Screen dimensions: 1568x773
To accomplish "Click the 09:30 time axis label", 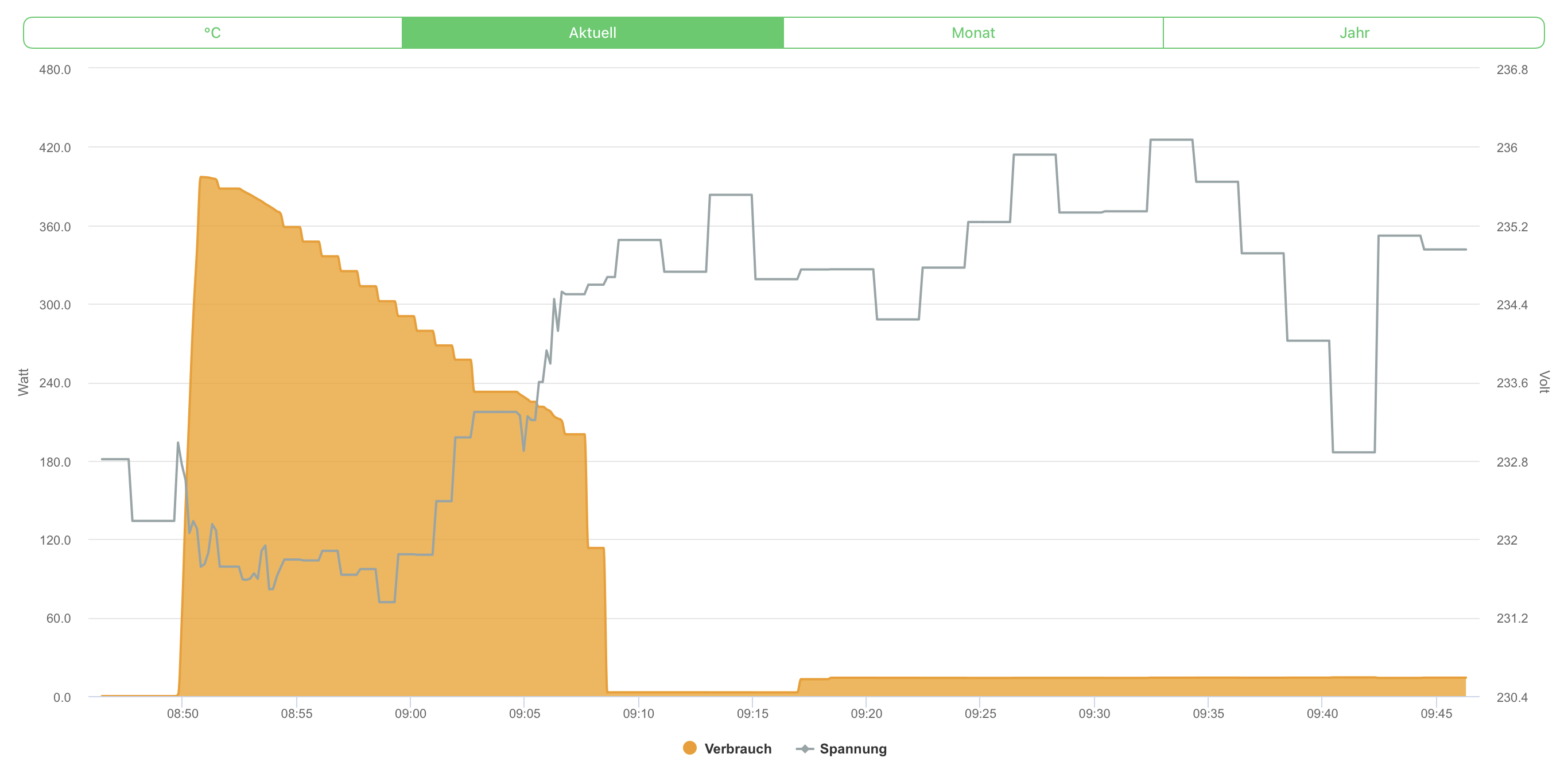I will click(1094, 713).
